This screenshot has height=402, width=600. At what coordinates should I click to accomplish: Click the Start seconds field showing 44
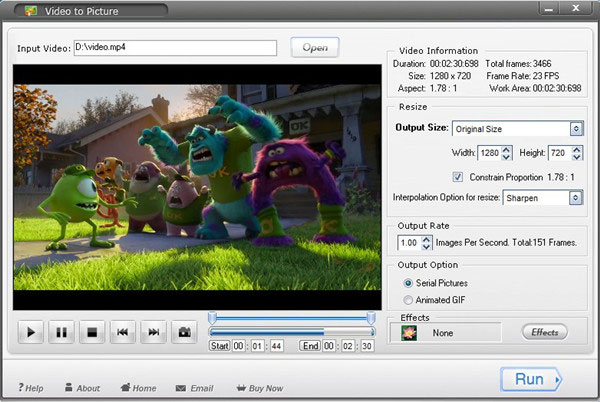click(276, 346)
